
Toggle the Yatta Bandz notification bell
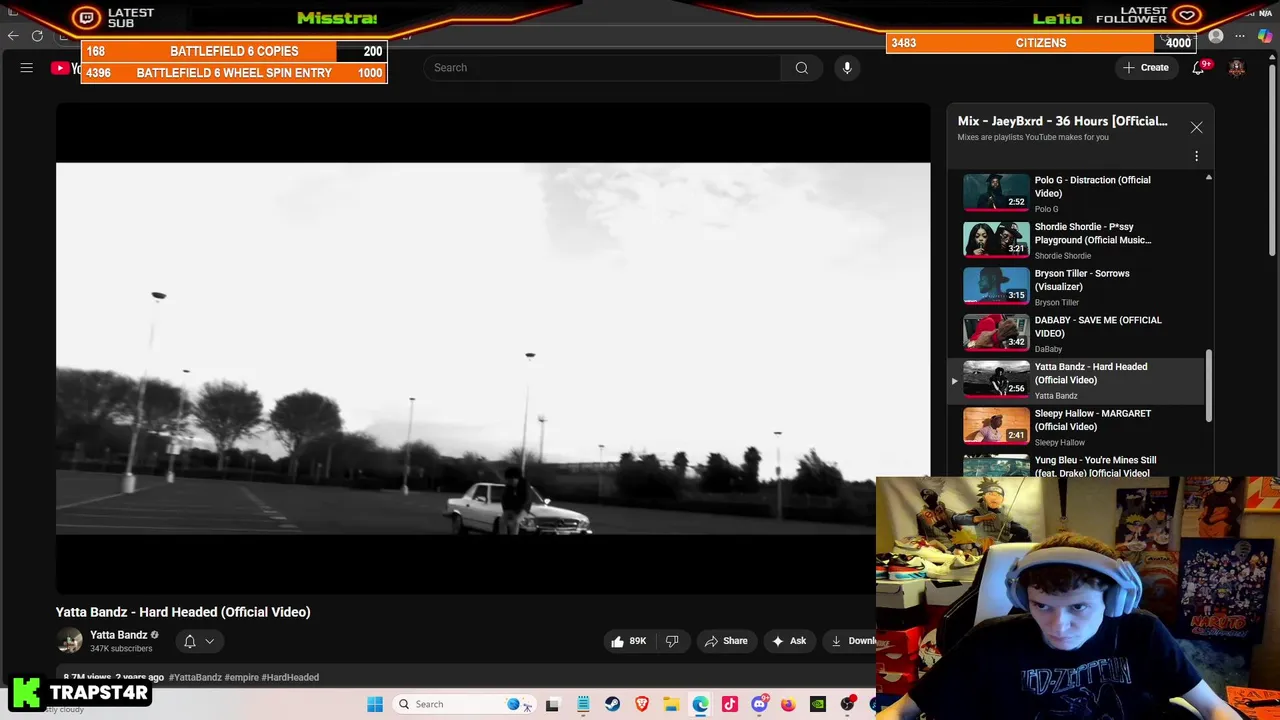click(189, 641)
